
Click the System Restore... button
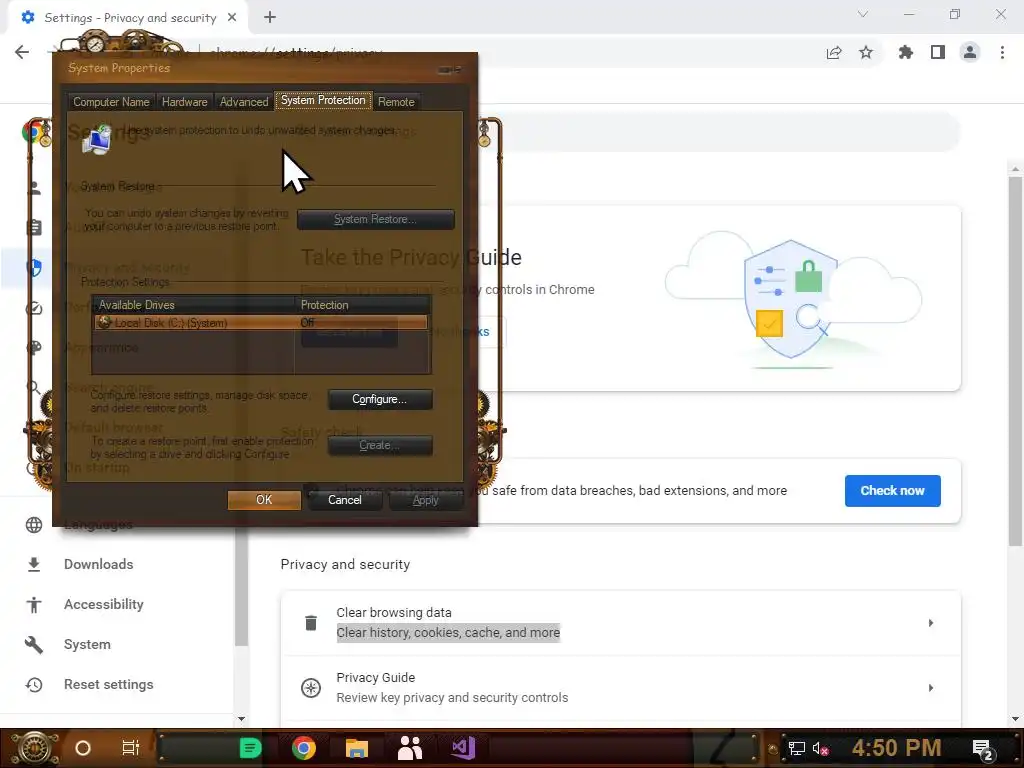pos(376,219)
